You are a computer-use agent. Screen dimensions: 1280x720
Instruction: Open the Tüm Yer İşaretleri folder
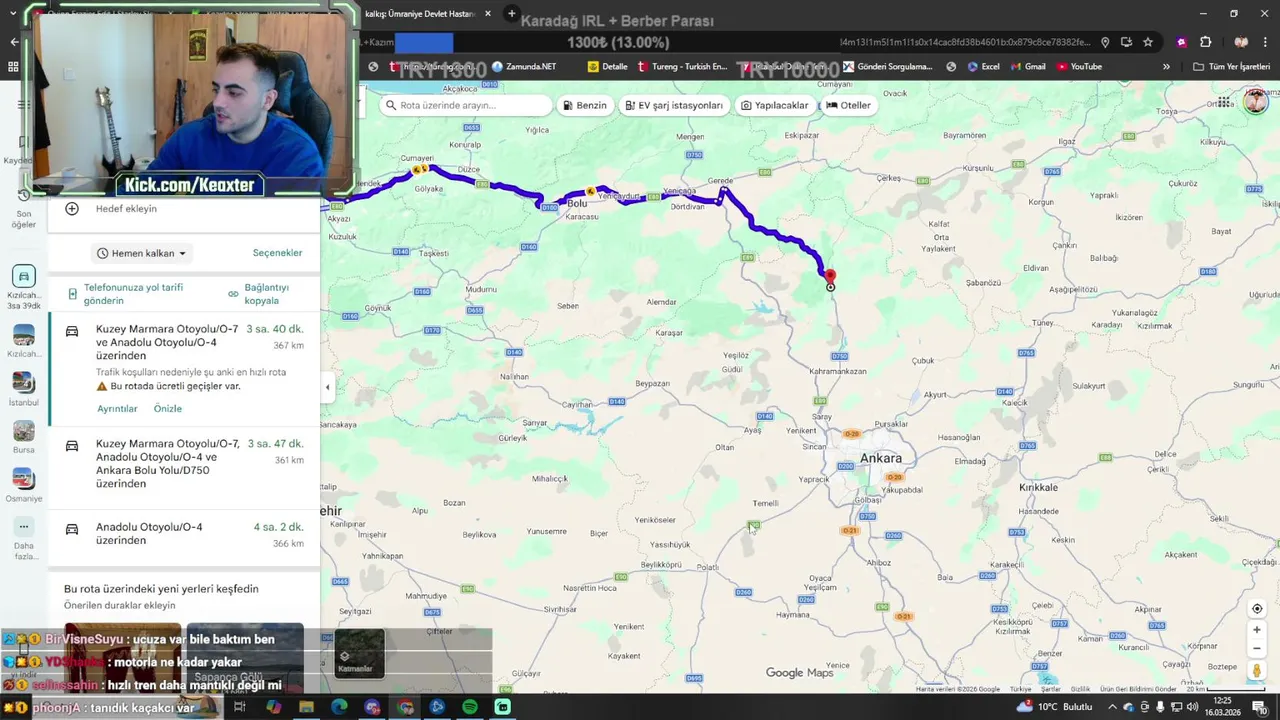pyautogui.click(x=1231, y=67)
